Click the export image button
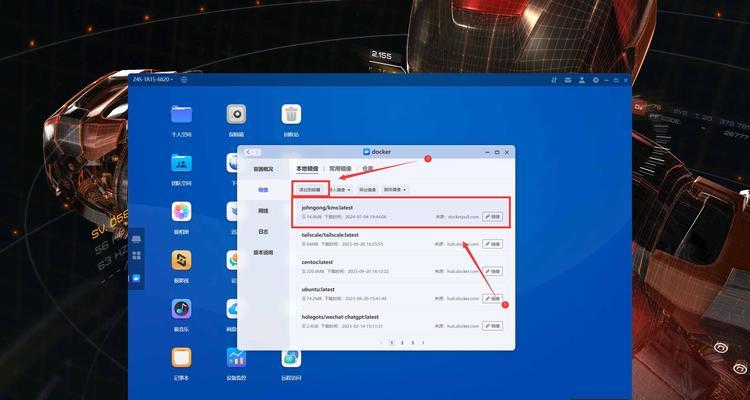The height and width of the screenshot is (400, 750). 368,190
